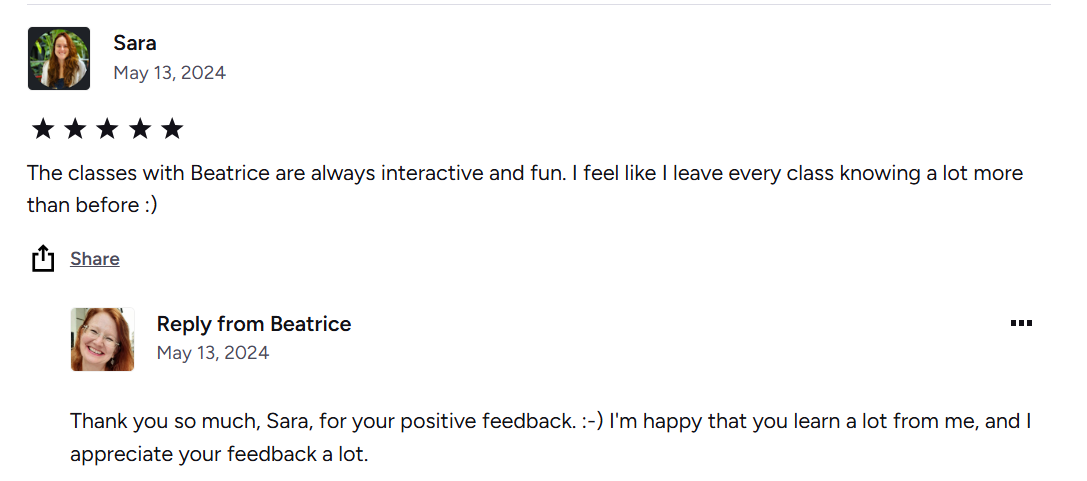This screenshot has width=1087, height=481.
Task: Click the first rating star
Action: 42,128
